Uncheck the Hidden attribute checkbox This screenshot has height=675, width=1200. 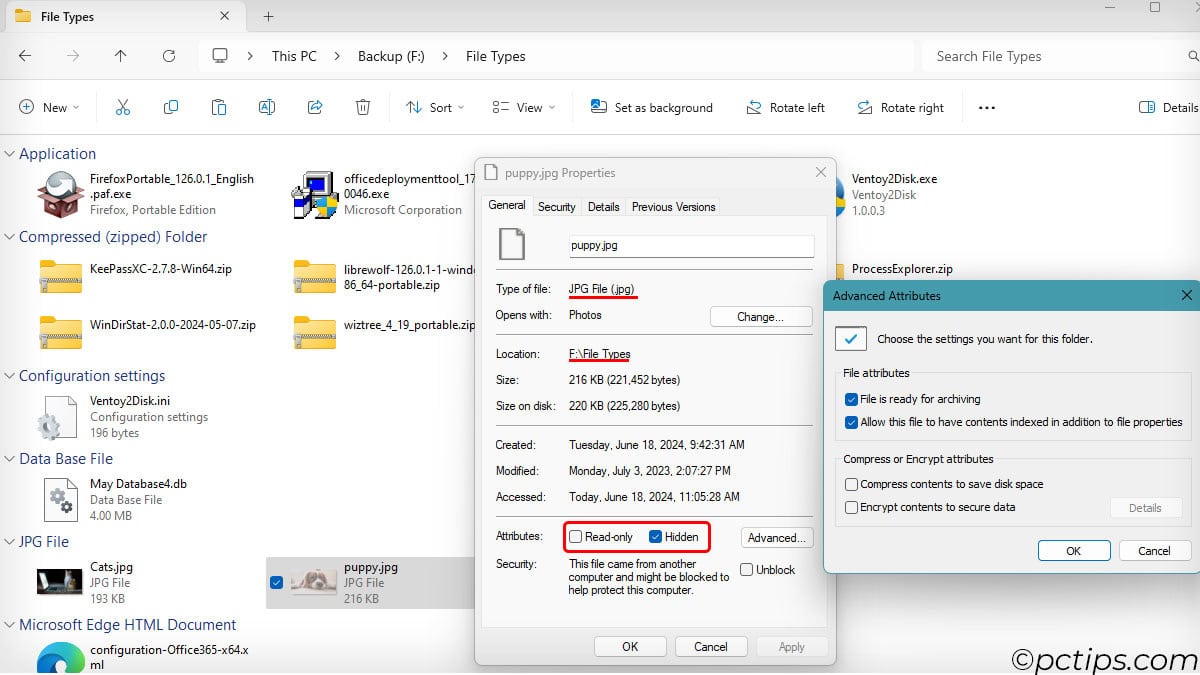coord(656,537)
